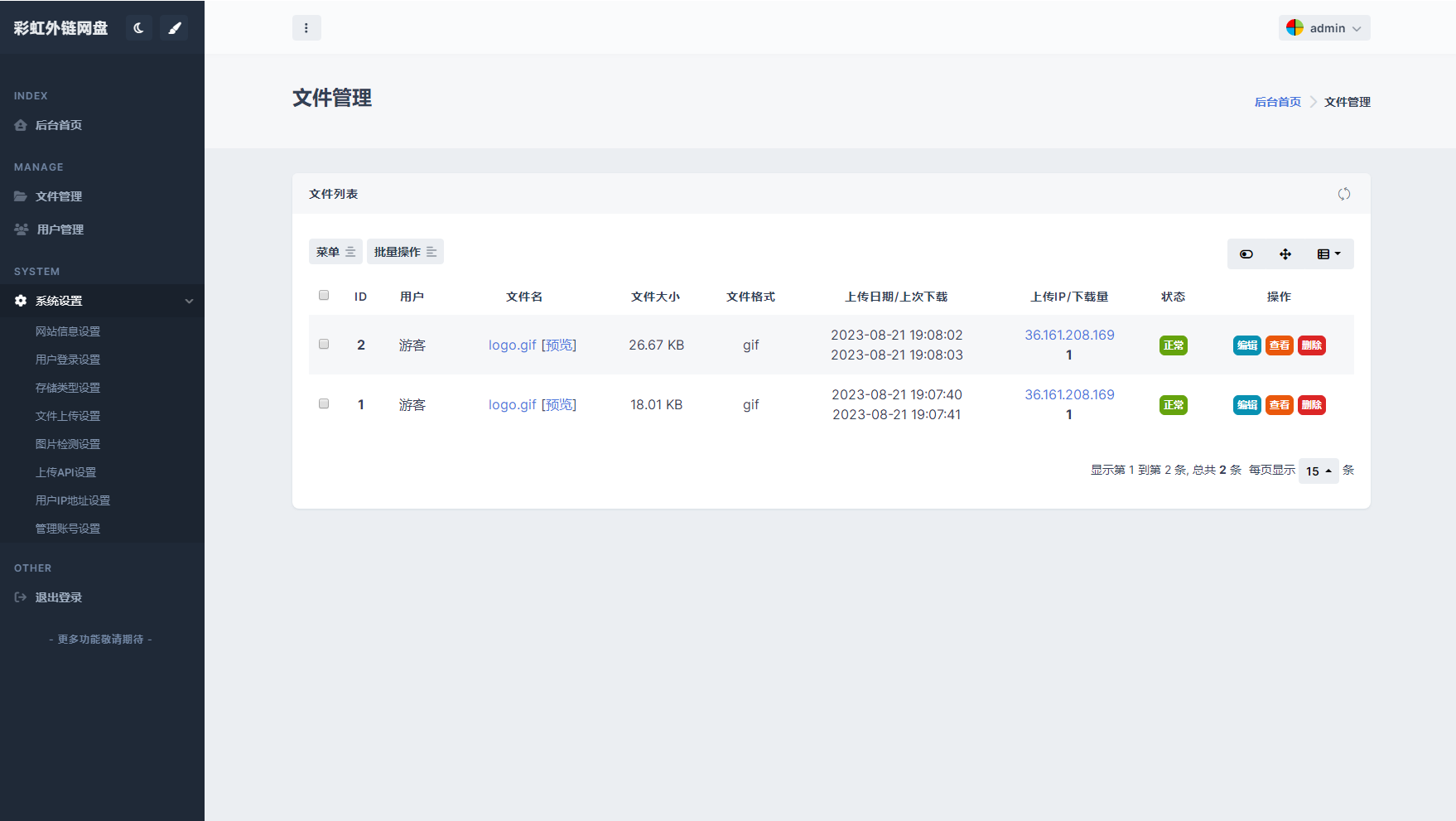Click the 预览 link for file ID 2
1456x821 pixels.
559,345
